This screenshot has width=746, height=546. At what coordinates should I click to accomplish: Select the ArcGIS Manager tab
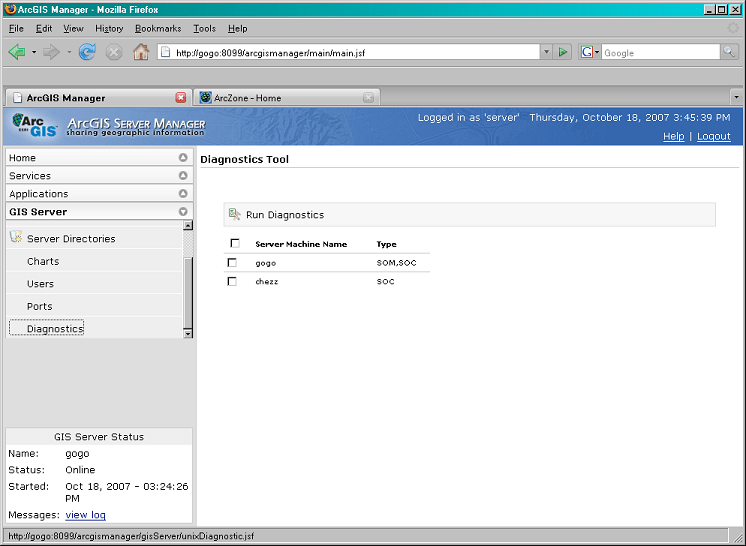coord(99,98)
